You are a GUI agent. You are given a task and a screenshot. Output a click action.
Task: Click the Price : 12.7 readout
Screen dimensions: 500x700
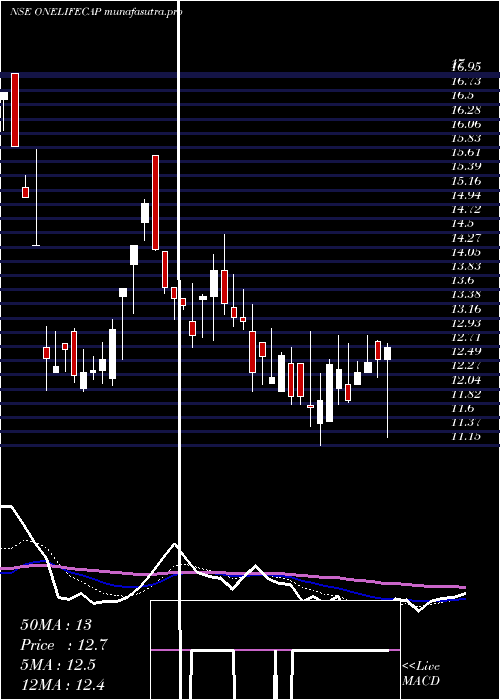pos(64,645)
